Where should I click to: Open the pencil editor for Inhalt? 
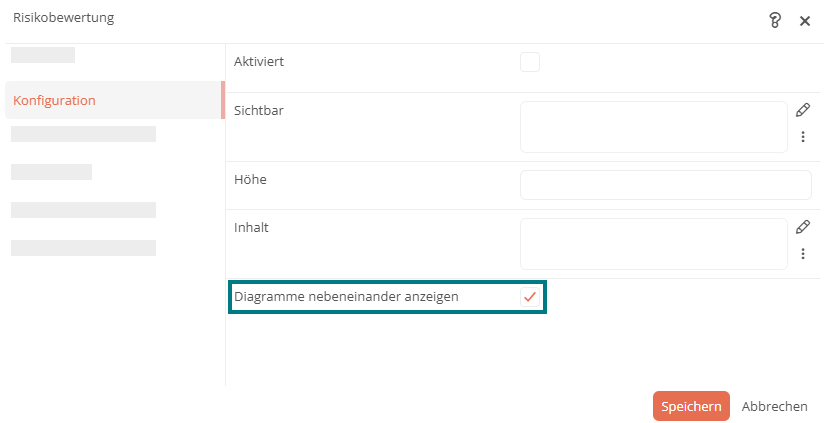(x=803, y=227)
